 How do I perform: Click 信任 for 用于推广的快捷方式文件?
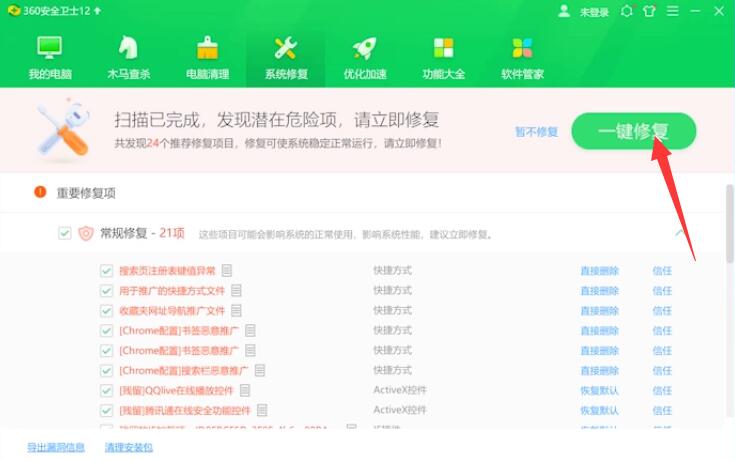coord(662,291)
